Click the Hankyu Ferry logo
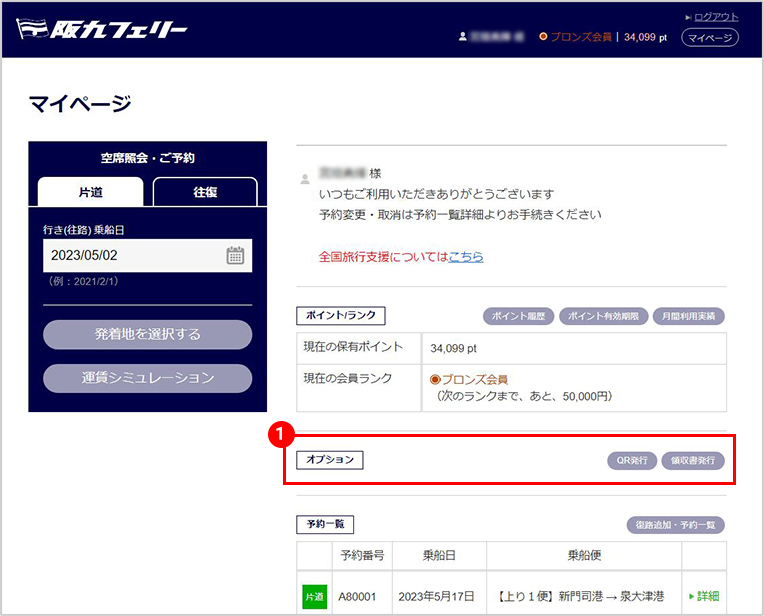This screenshot has height=616, width=764. (102, 29)
